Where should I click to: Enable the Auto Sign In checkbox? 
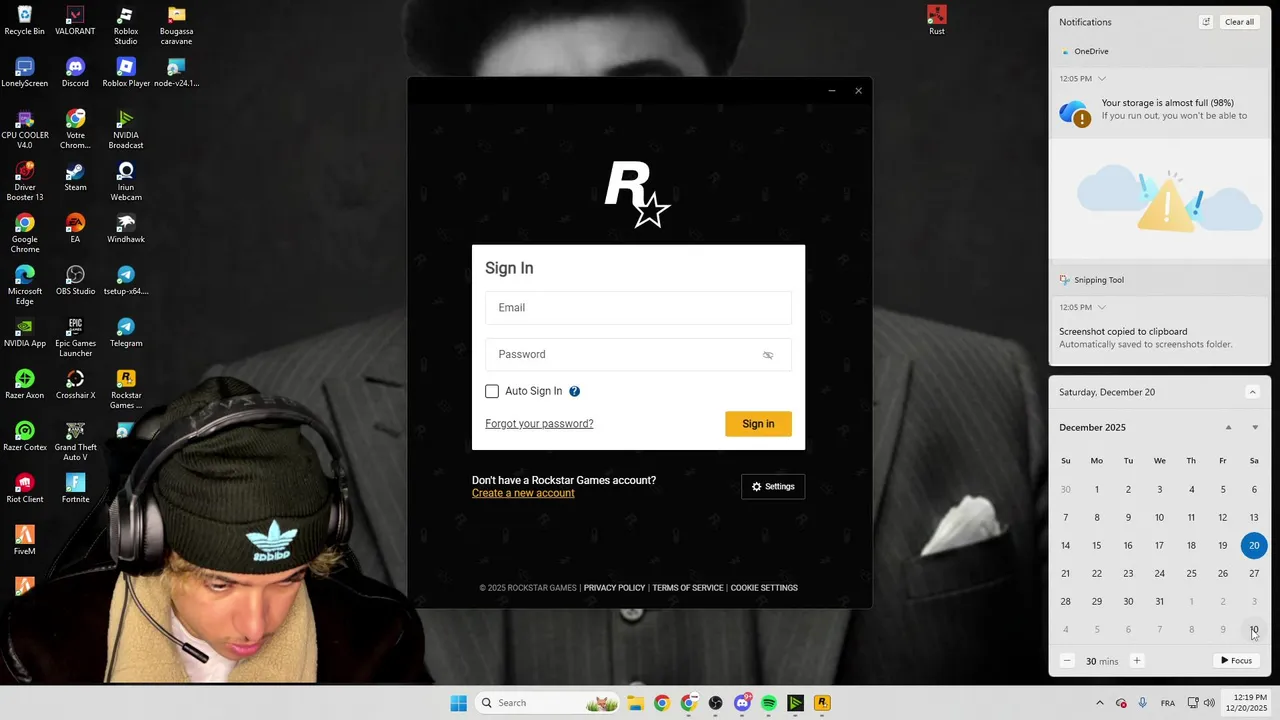coord(492,391)
